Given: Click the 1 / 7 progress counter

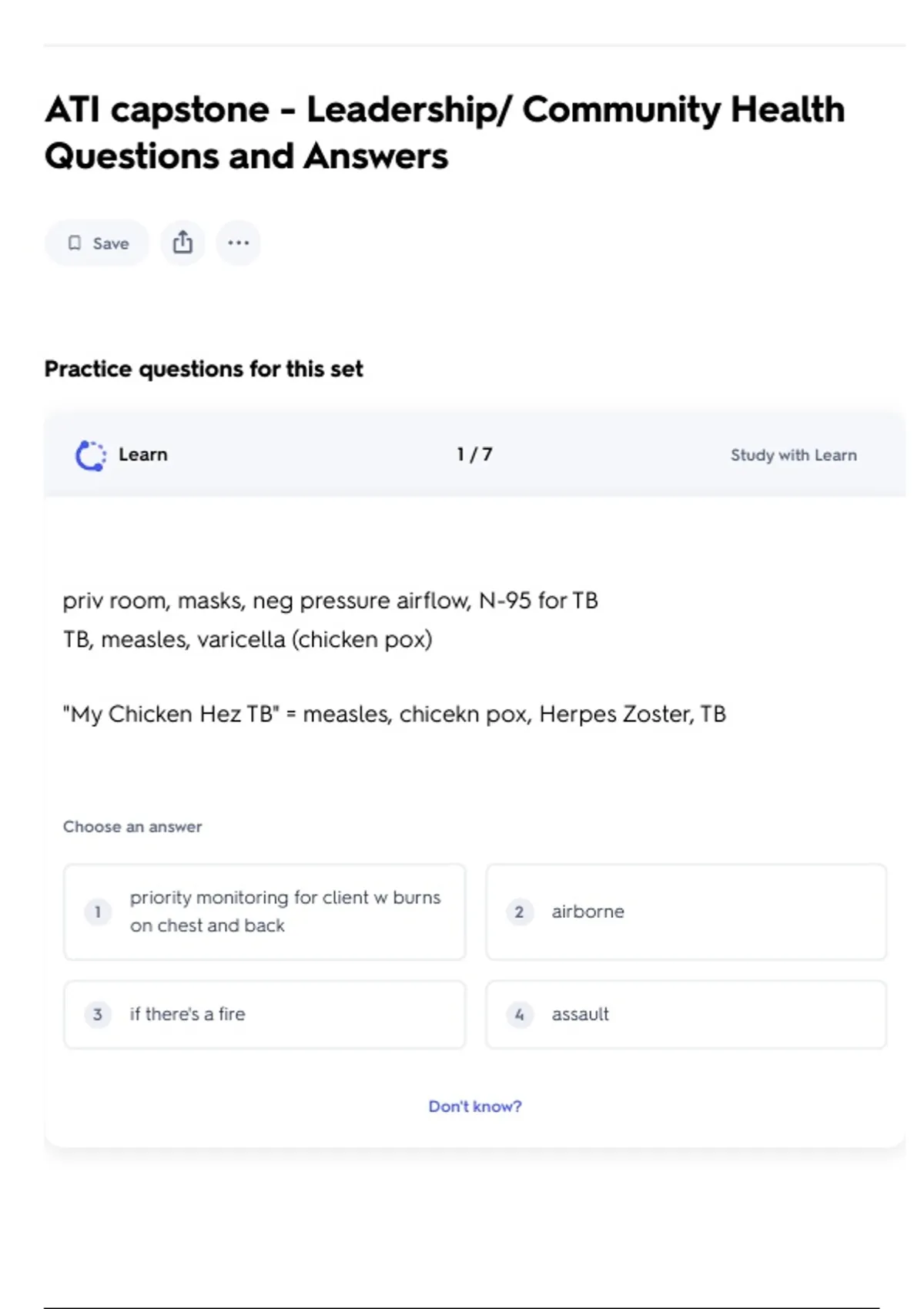Looking at the screenshot, I should click(474, 454).
